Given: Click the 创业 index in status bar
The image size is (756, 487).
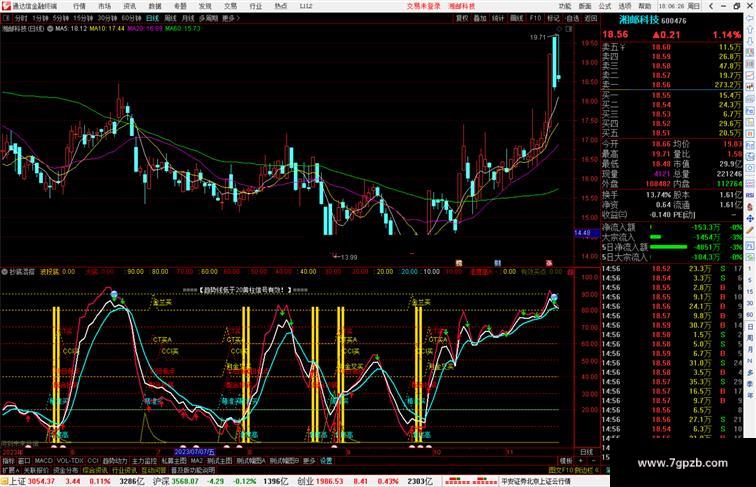Looking at the screenshot, I should pyautogui.click(x=306, y=481).
